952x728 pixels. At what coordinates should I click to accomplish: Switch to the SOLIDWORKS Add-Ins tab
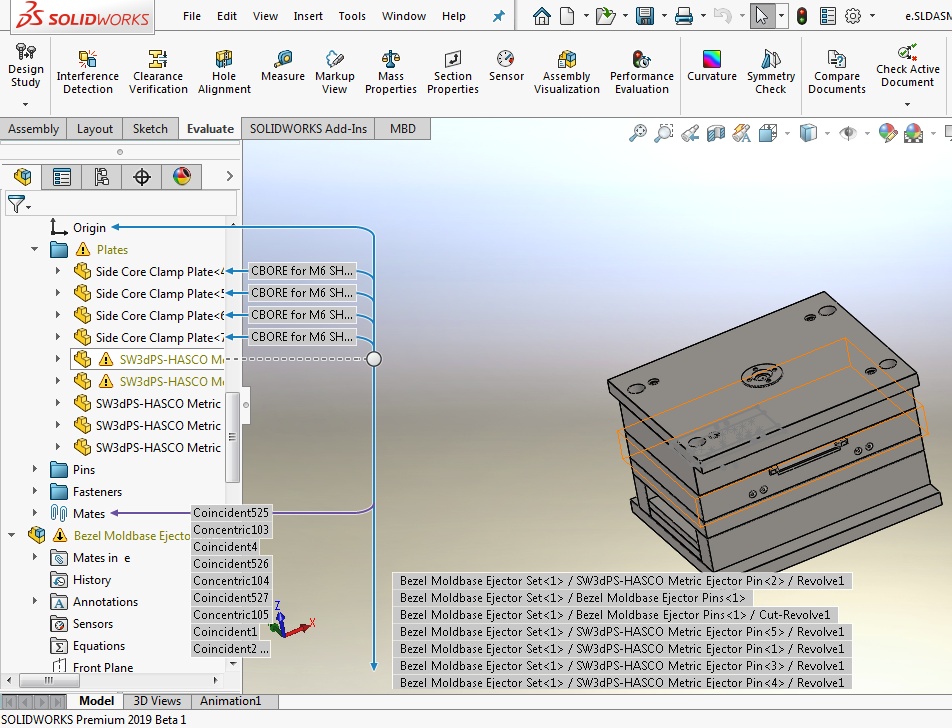coord(308,129)
